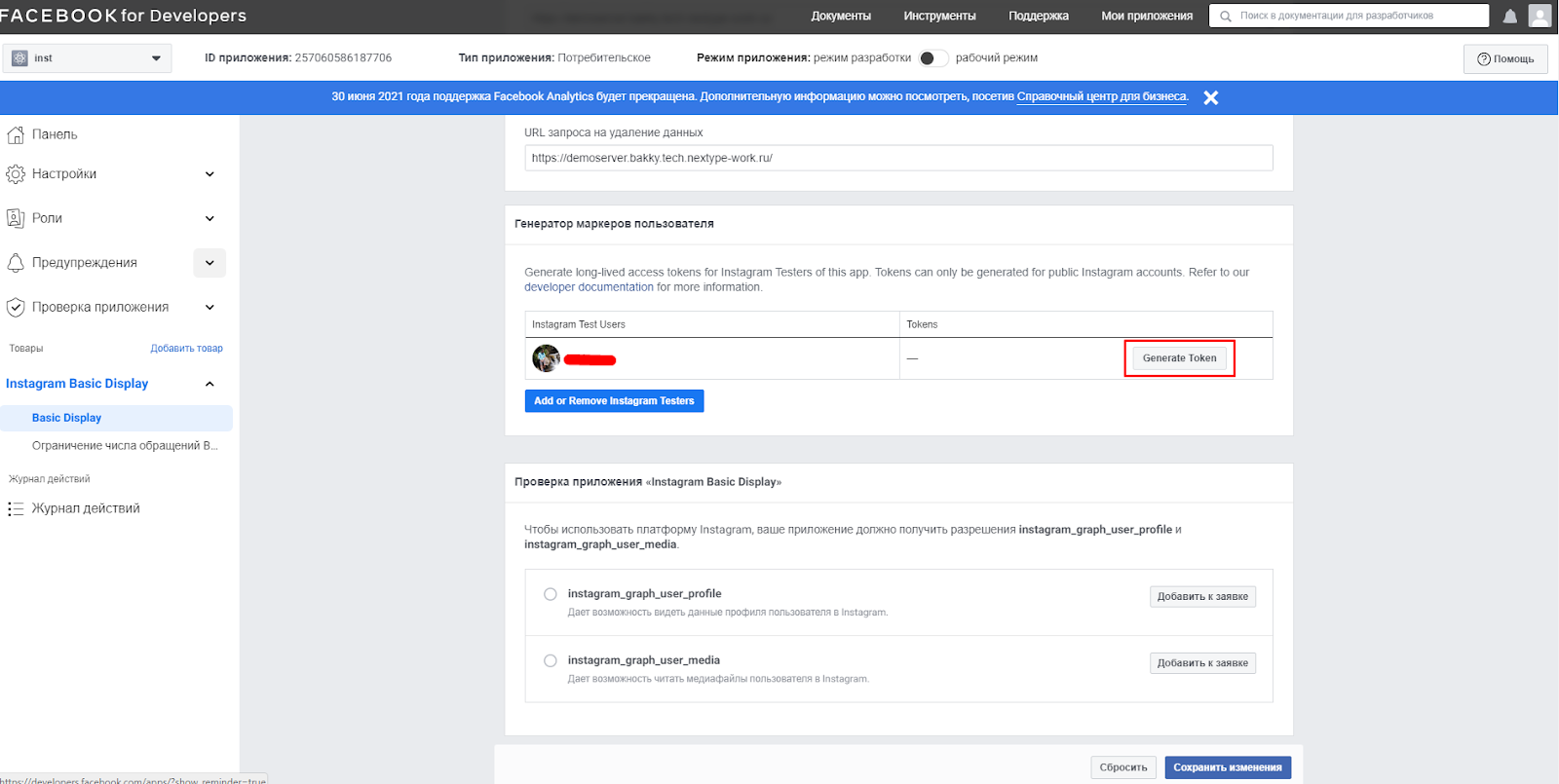Image resolution: width=1559 pixels, height=784 pixels.
Task: Click the Instagram tester avatar thumbnail
Action: tap(546, 358)
